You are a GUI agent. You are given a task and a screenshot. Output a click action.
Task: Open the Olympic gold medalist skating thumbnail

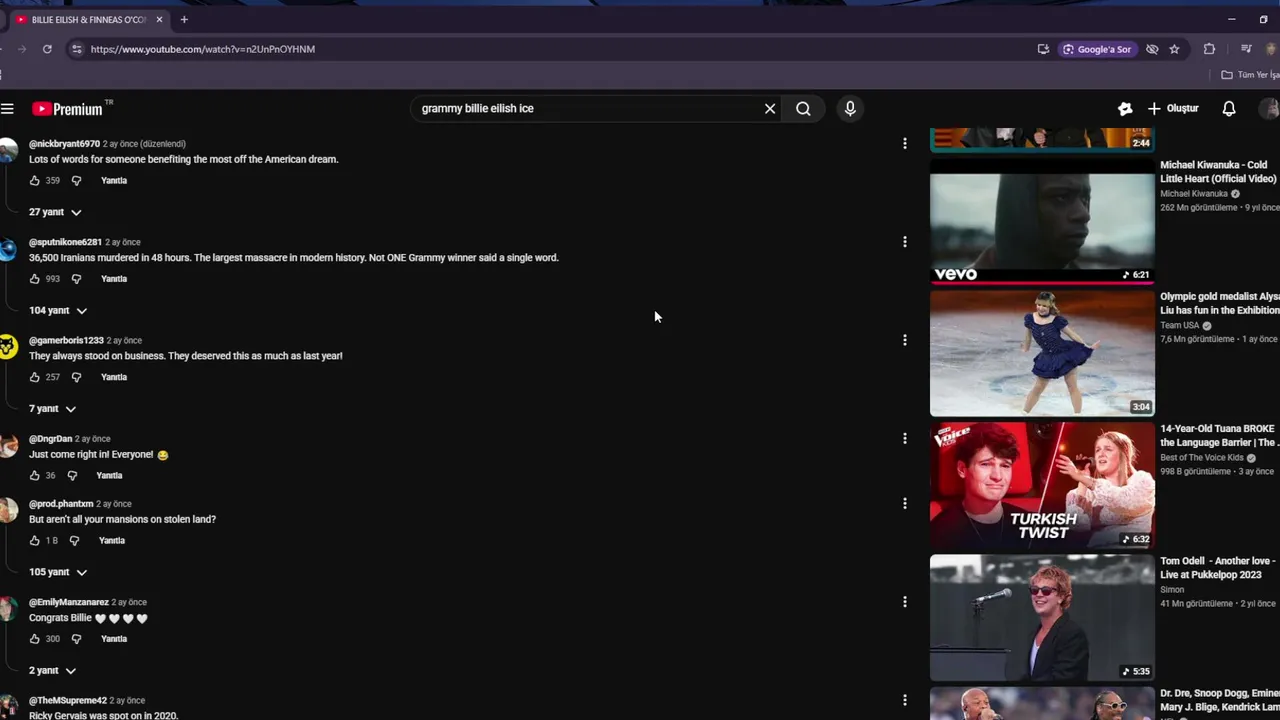[1042, 353]
